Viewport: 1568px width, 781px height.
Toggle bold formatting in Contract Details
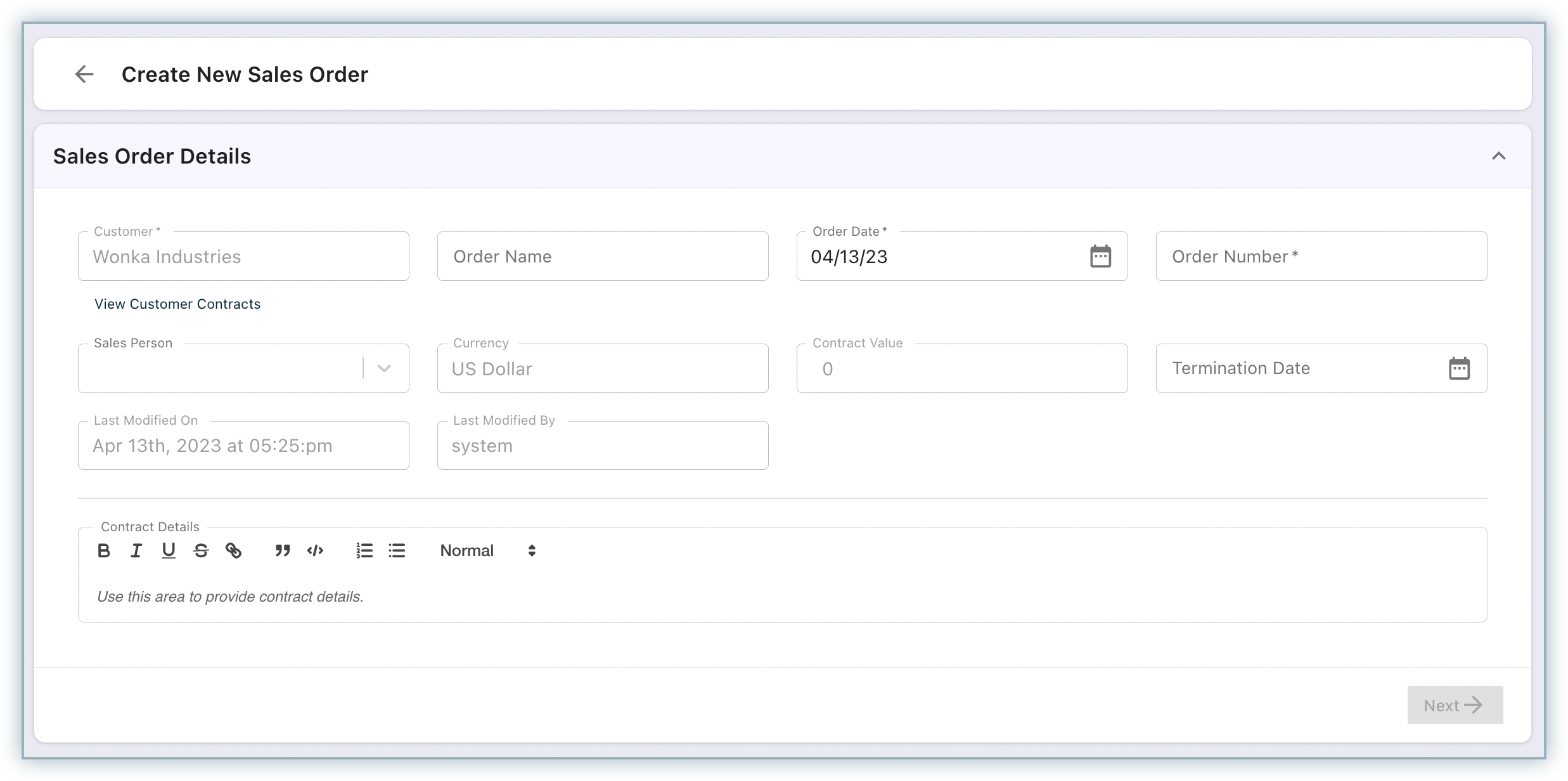tap(104, 550)
